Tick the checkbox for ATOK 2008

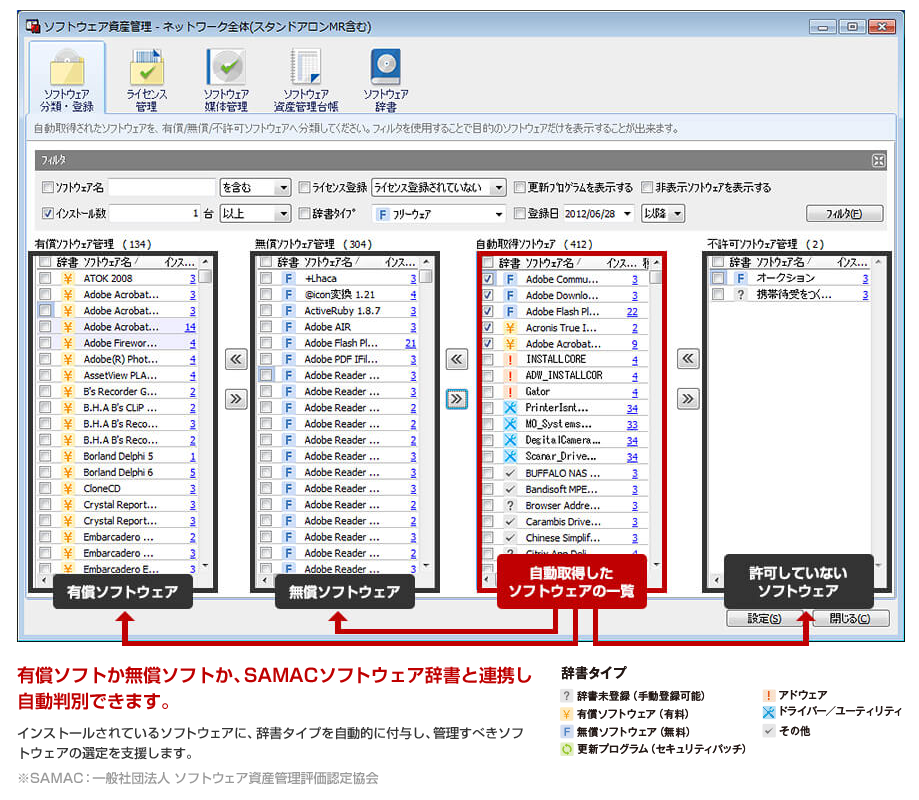[x=45, y=278]
